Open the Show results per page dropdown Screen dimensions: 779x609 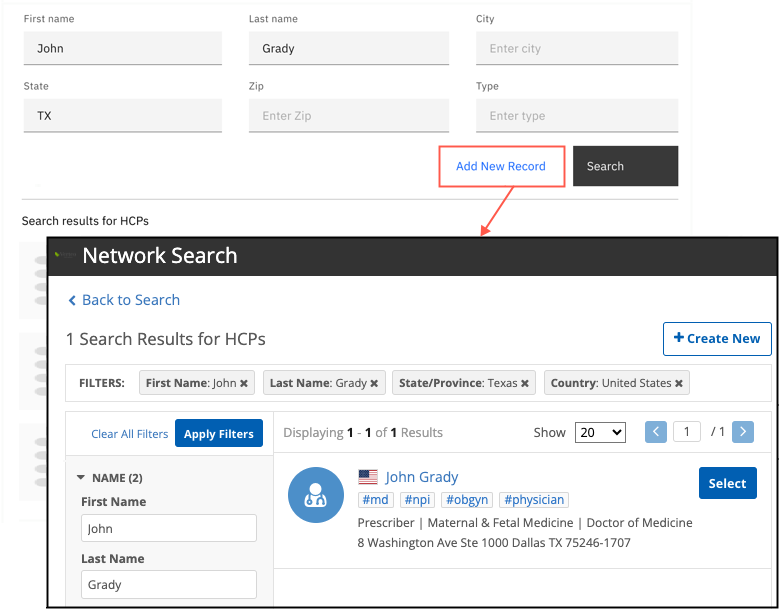[x=600, y=432]
